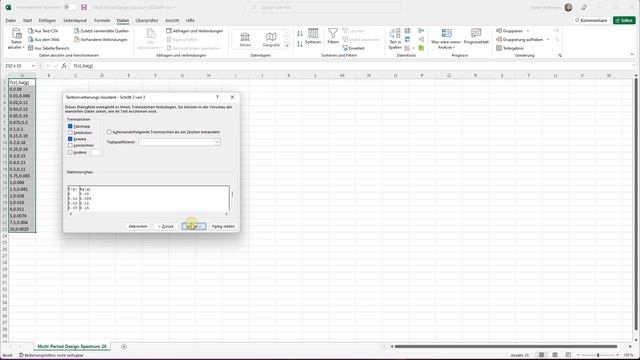The image size is (640, 360).
Task: Click the save icon in title bar
Action: pos(84,7)
